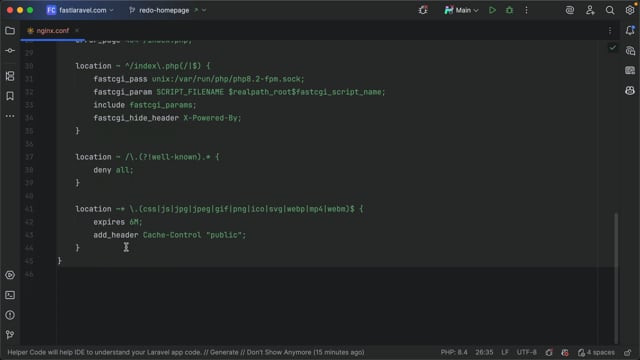The height and width of the screenshot is (360, 640).
Task: Open the Git tool window
Action: 10,335
